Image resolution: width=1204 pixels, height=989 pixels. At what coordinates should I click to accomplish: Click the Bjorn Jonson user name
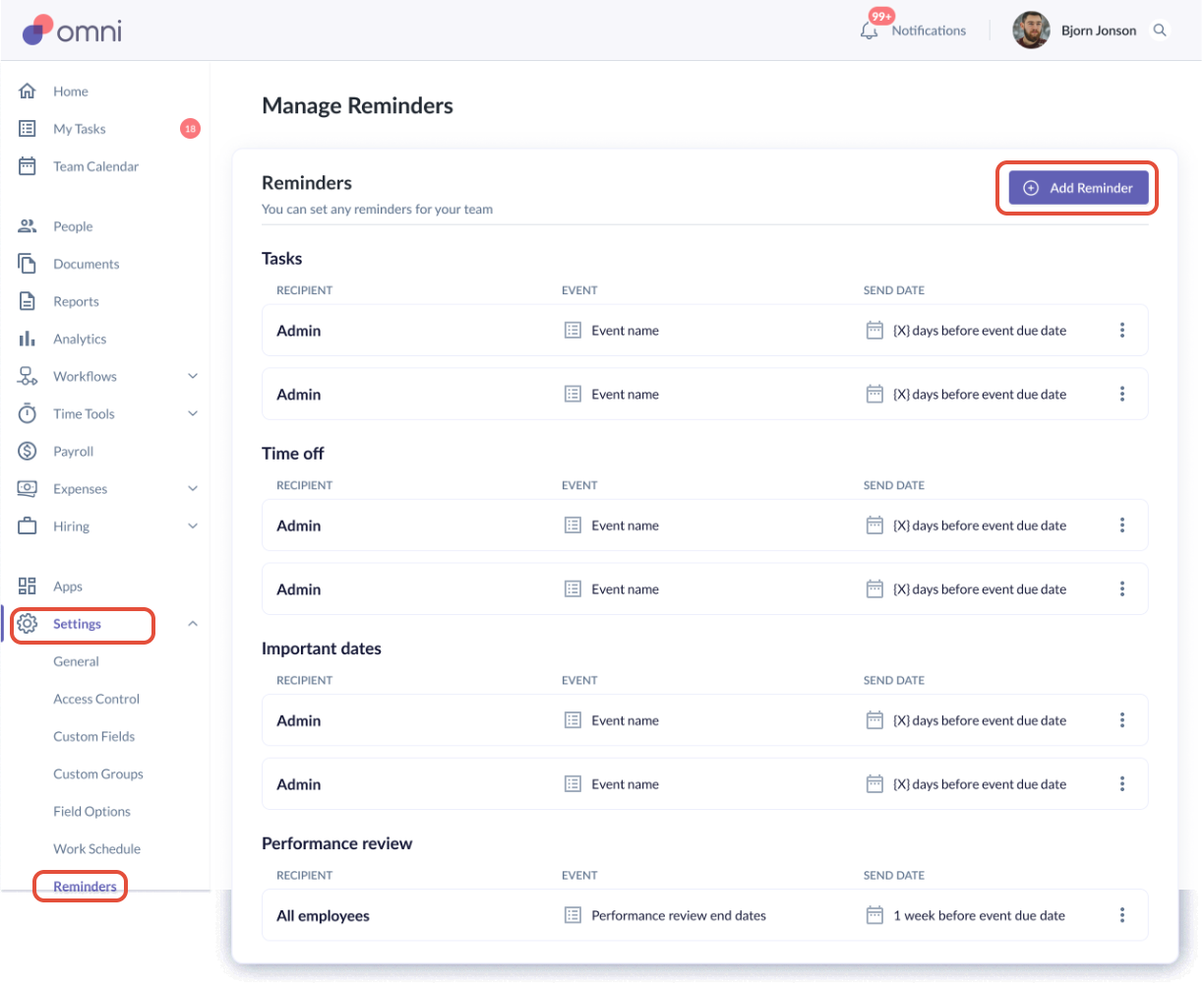pyautogui.click(x=1099, y=31)
